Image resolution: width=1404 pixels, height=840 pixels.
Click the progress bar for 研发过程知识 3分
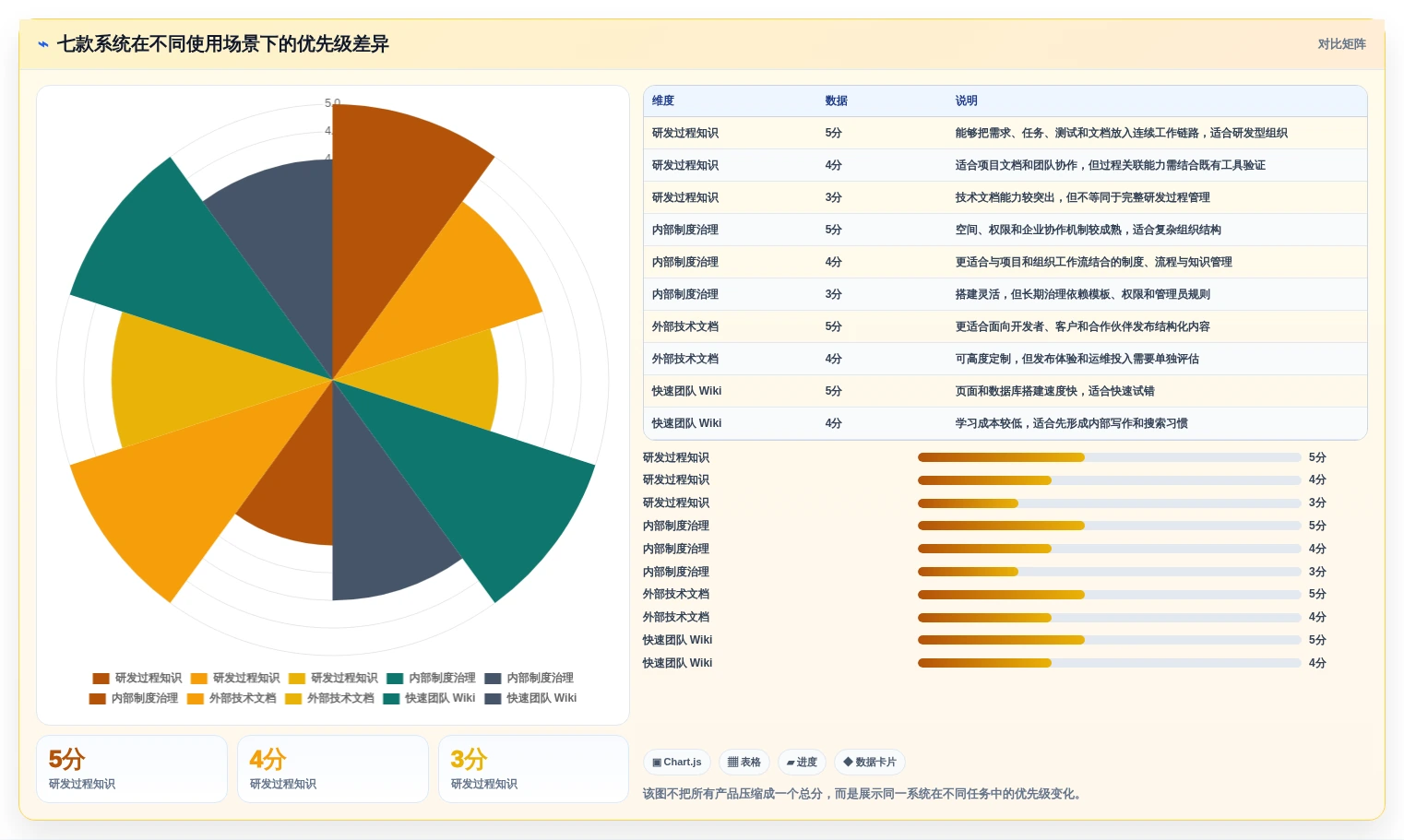pyautogui.click(x=1110, y=503)
